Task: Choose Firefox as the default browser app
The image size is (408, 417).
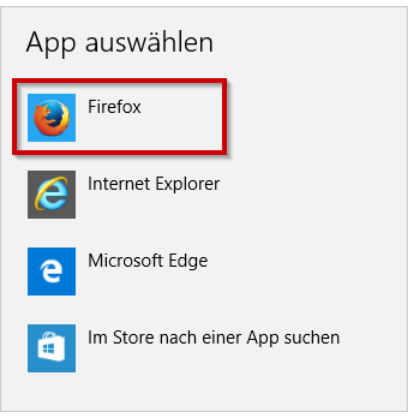Action: [x=120, y=117]
